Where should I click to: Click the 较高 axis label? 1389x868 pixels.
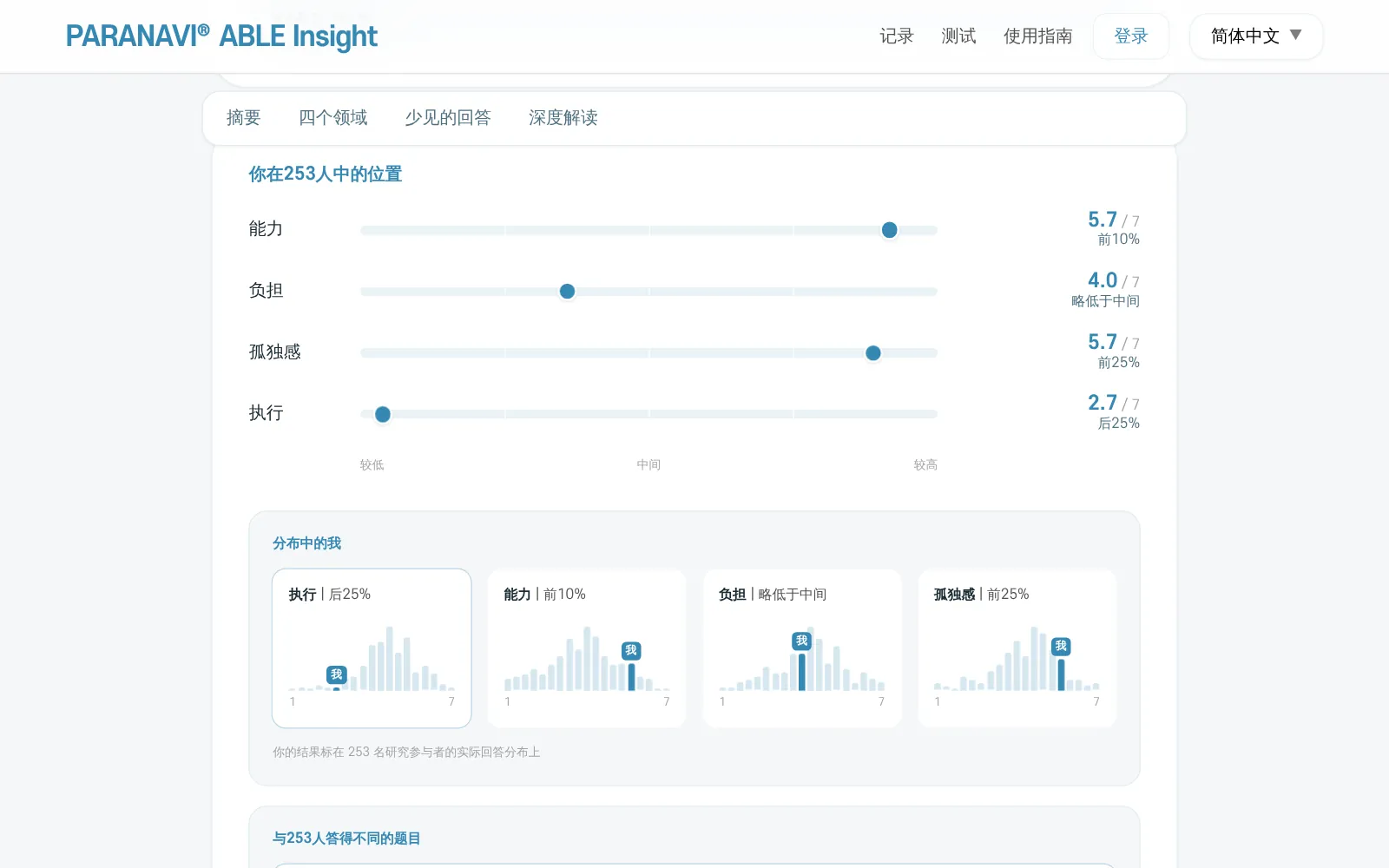pyautogui.click(x=925, y=465)
